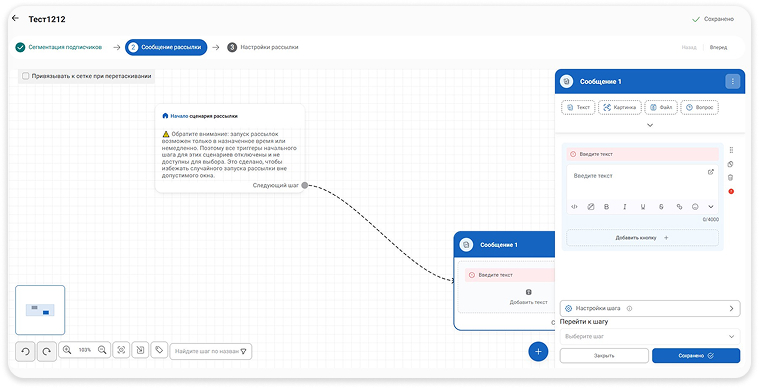The image size is (759, 388).
Task: Open the text editor in expanded view
Action: click(711, 172)
